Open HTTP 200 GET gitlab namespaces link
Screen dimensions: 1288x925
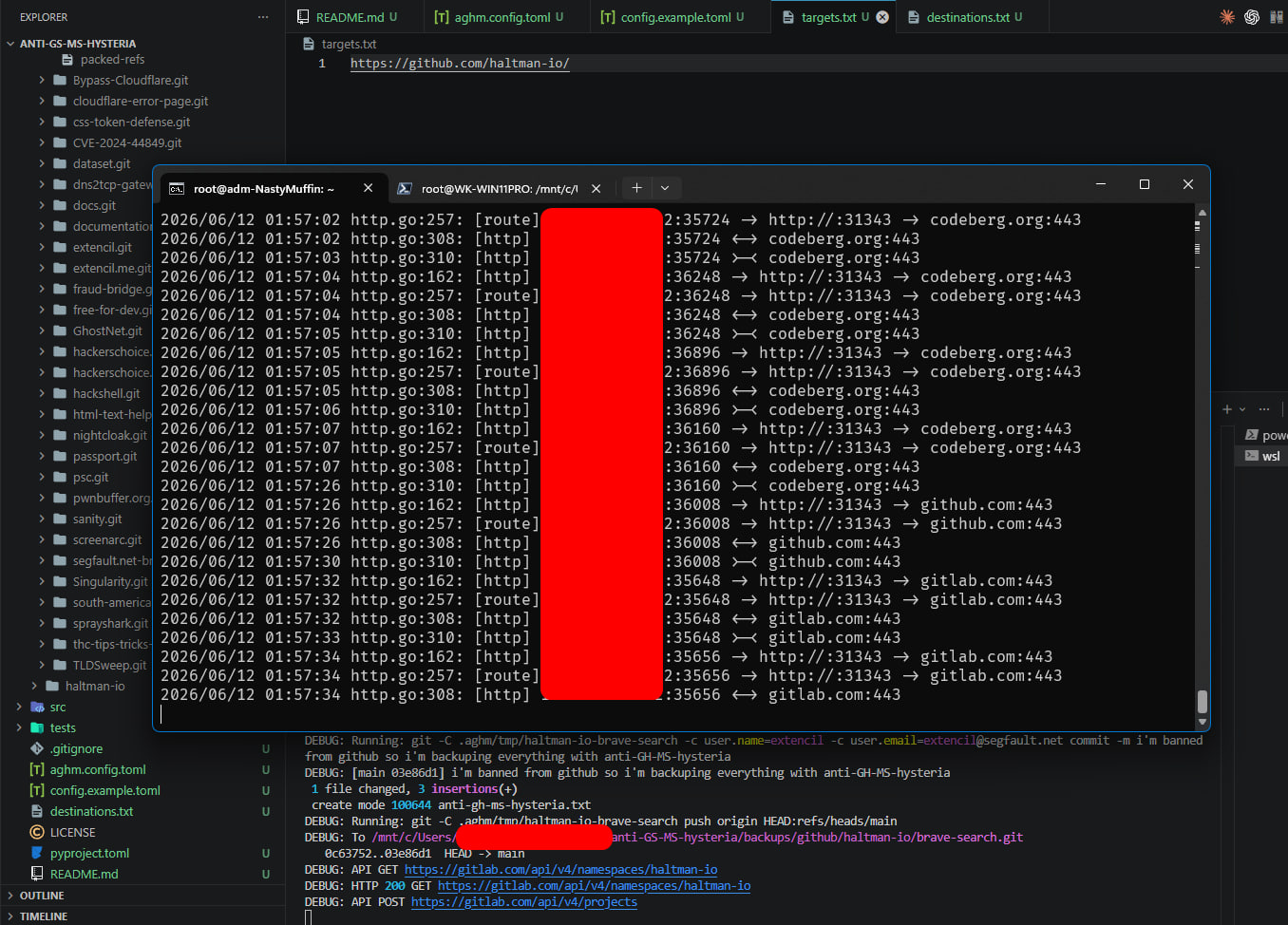[x=594, y=885]
